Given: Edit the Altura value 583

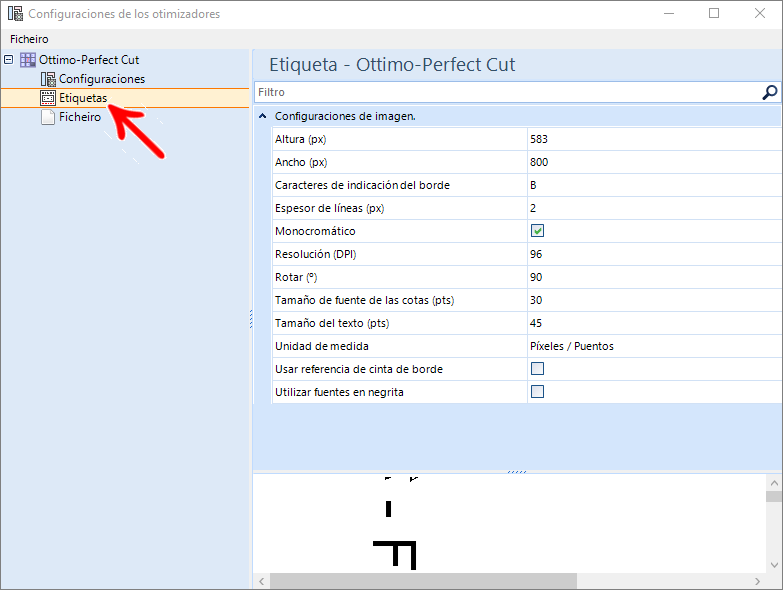Looking at the screenshot, I should coord(655,139).
